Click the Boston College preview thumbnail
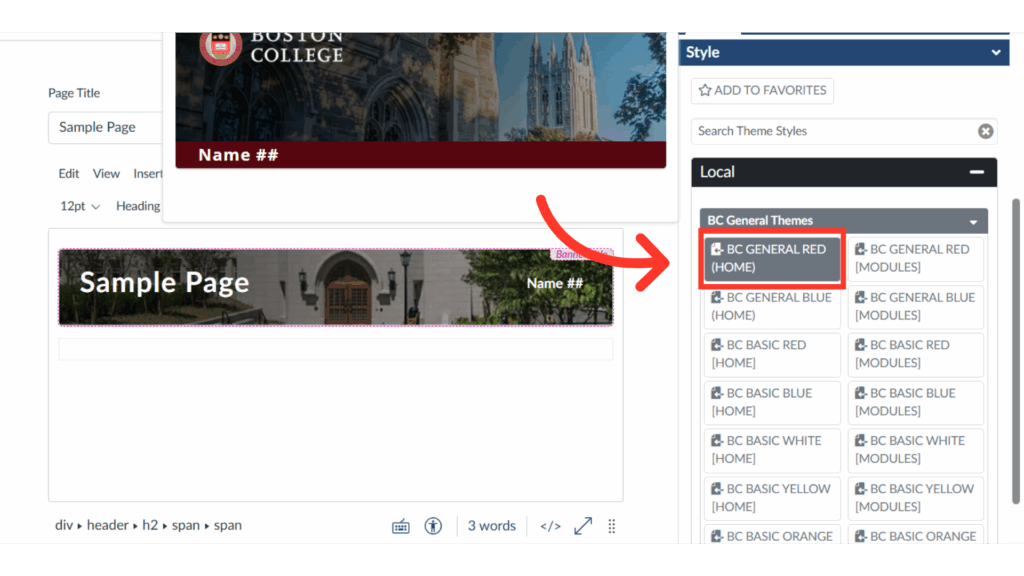The width and height of the screenshot is (1024, 576). 421,100
